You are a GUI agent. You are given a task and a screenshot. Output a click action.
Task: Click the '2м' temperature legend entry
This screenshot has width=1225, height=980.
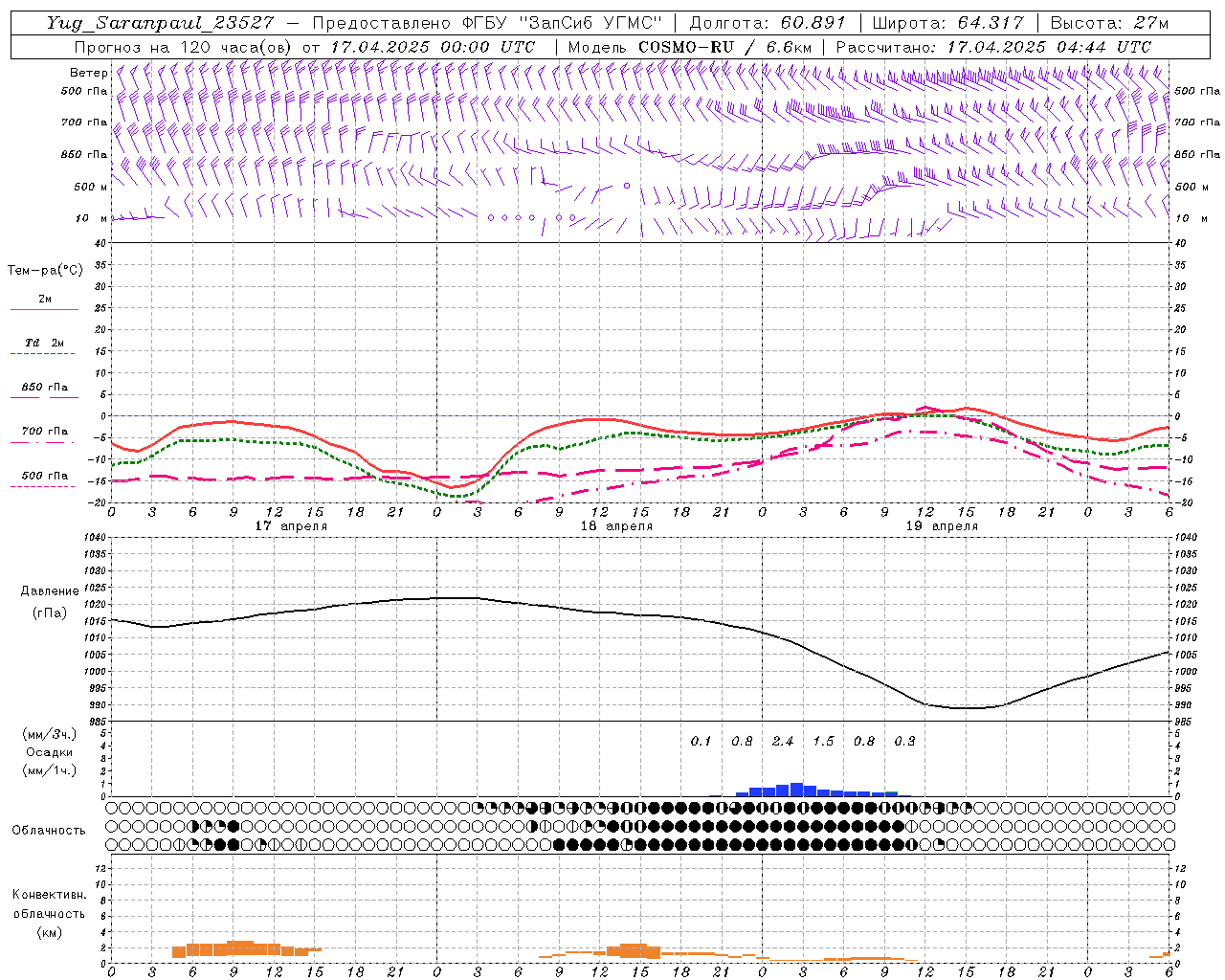tap(45, 300)
